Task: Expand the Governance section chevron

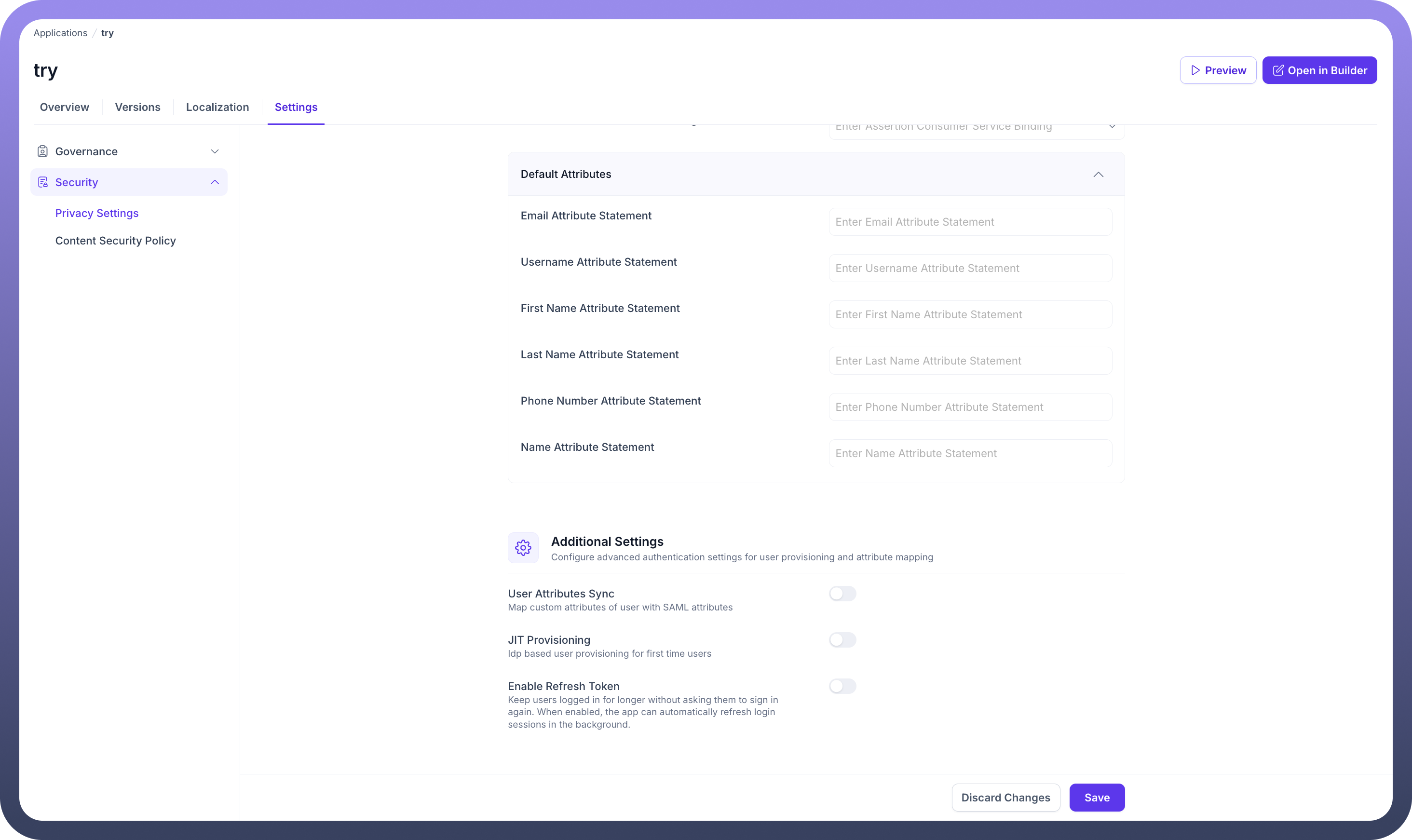Action: click(x=215, y=151)
